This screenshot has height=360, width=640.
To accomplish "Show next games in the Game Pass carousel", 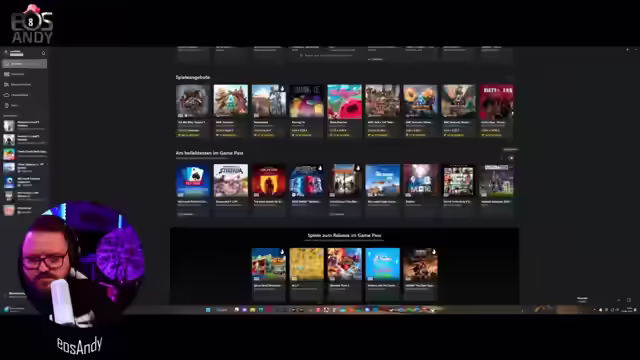I will point(511,158).
